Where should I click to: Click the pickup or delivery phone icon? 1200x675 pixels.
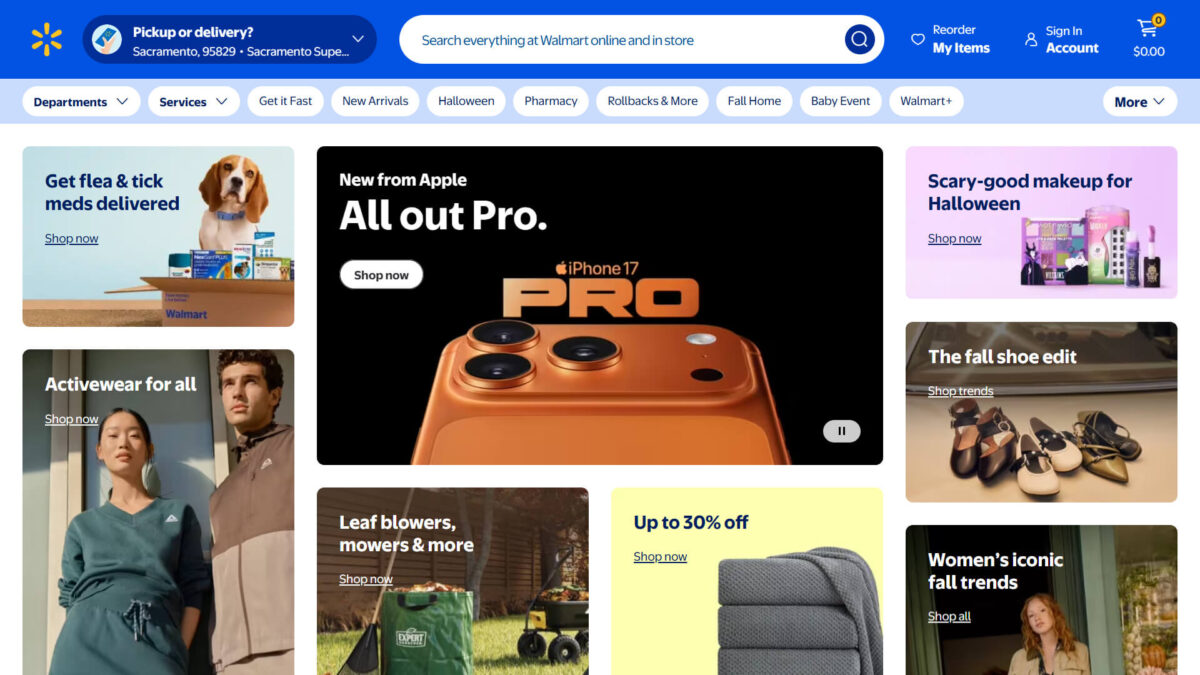tap(107, 40)
